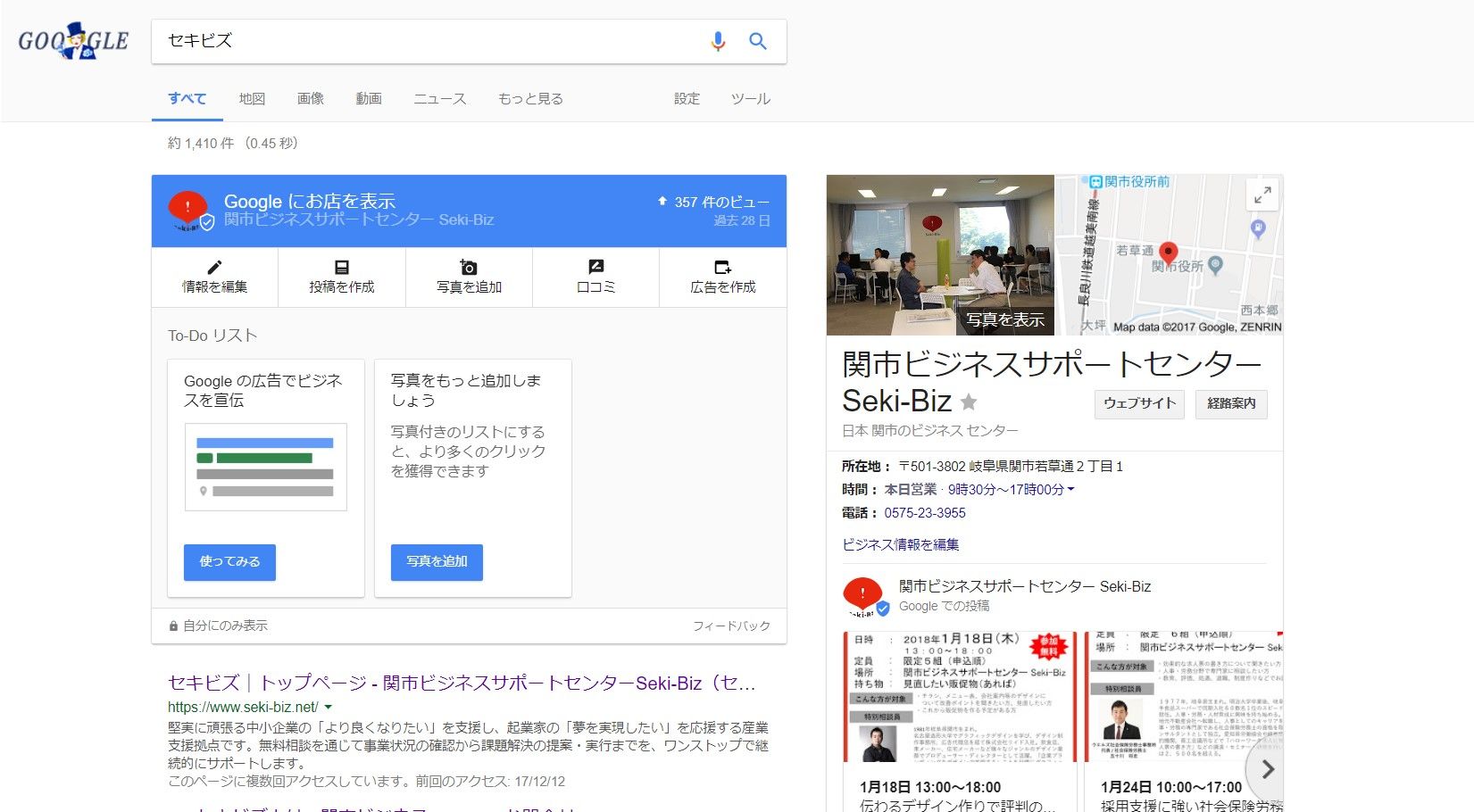
Task: Expand the map with the fullscreen arrows icon
Action: [1262, 194]
